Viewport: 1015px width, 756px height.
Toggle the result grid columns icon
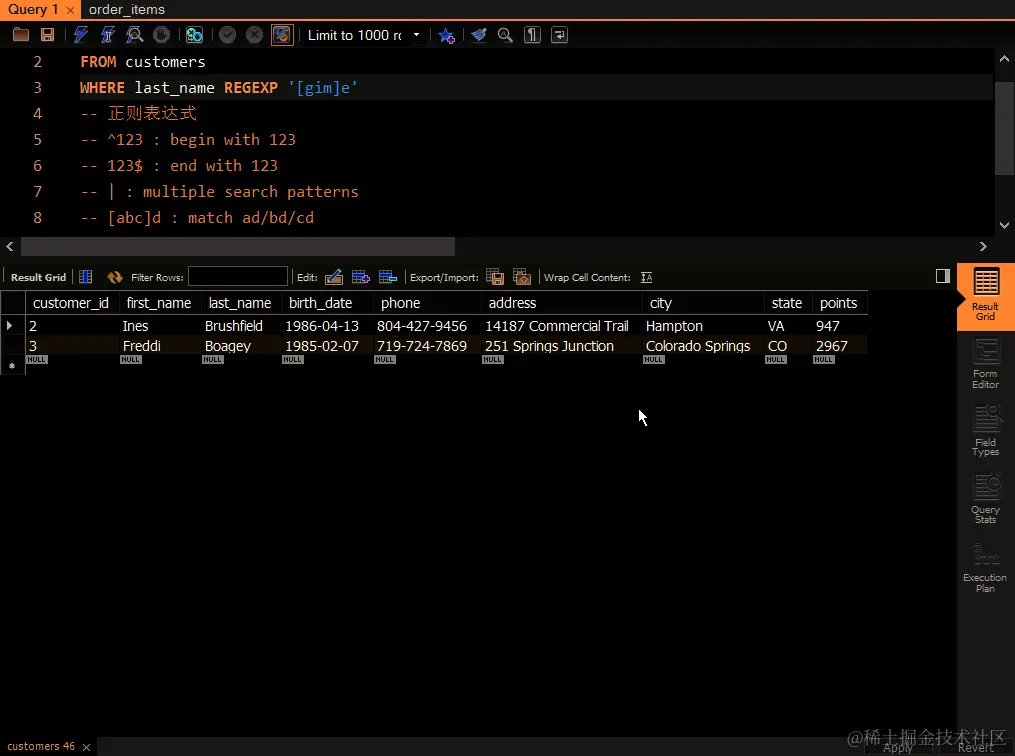pos(85,277)
